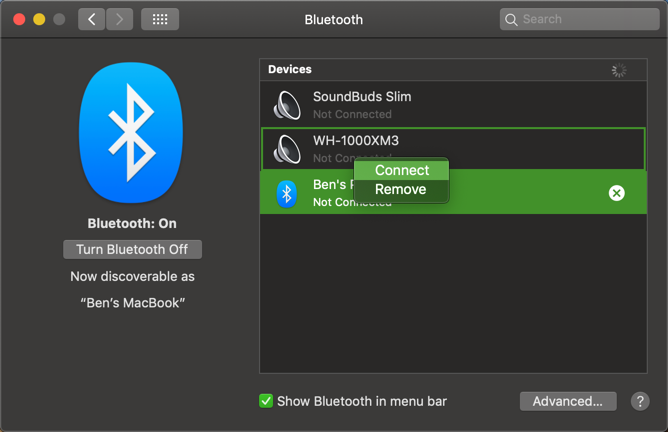The image size is (668, 432).
Task: Turn Bluetooth Off
Action: click(x=132, y=249)
